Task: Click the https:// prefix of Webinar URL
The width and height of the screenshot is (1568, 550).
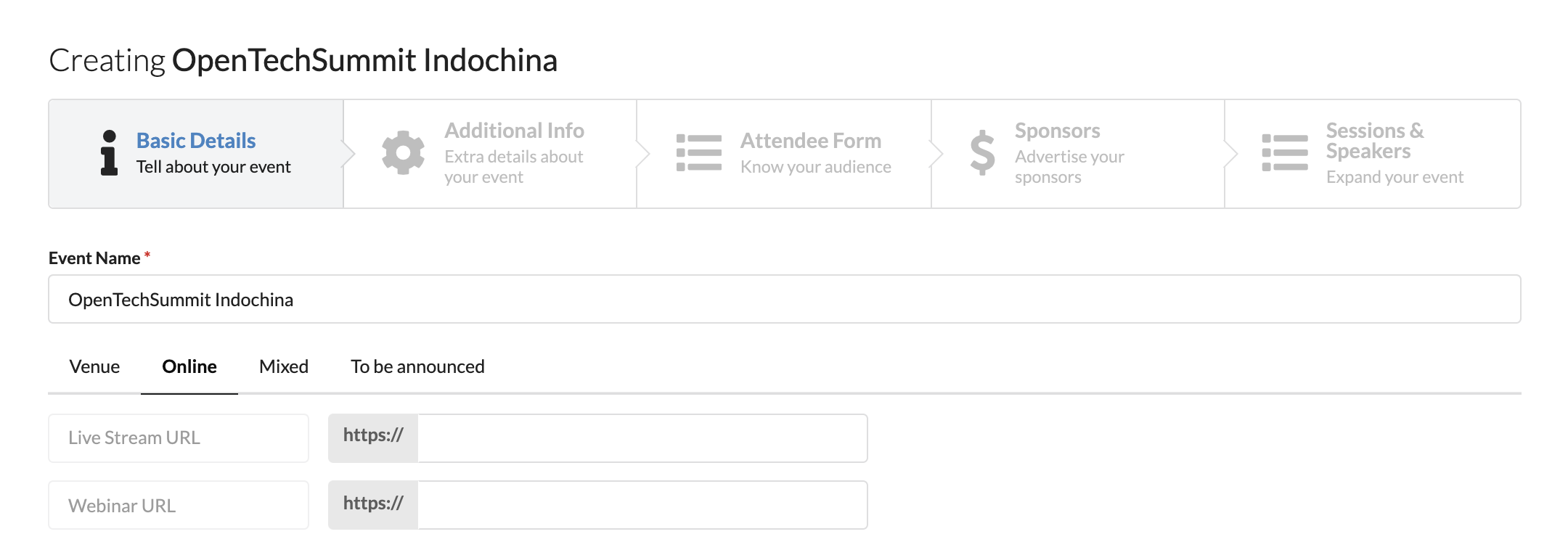Action: [373, 505]
